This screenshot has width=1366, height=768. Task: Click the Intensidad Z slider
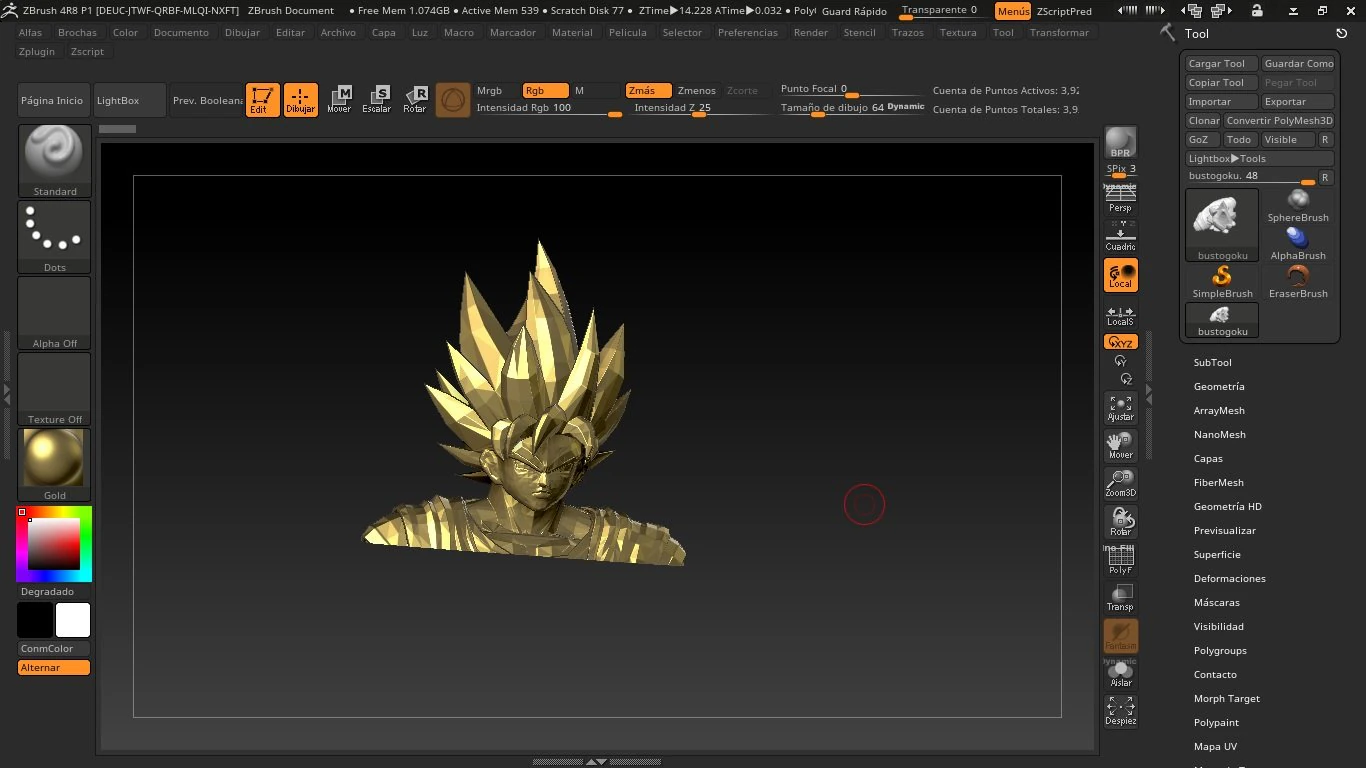[700, 108]
